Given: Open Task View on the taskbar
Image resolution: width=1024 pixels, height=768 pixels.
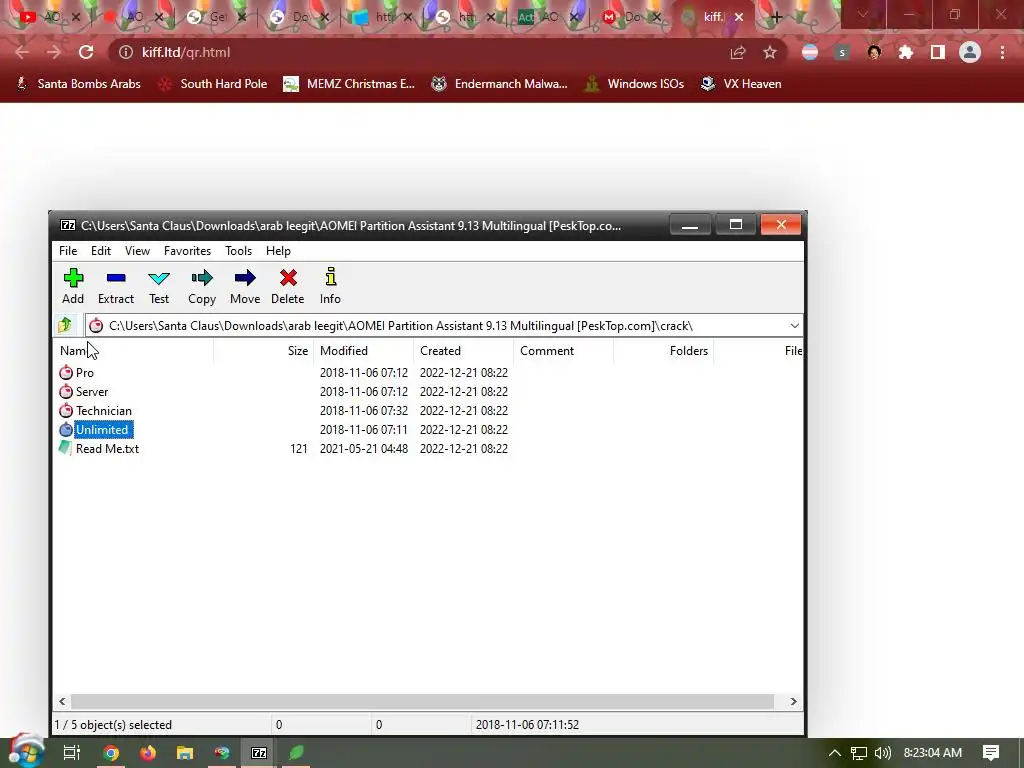Looking at the screenshot, I should click(72, 753).
